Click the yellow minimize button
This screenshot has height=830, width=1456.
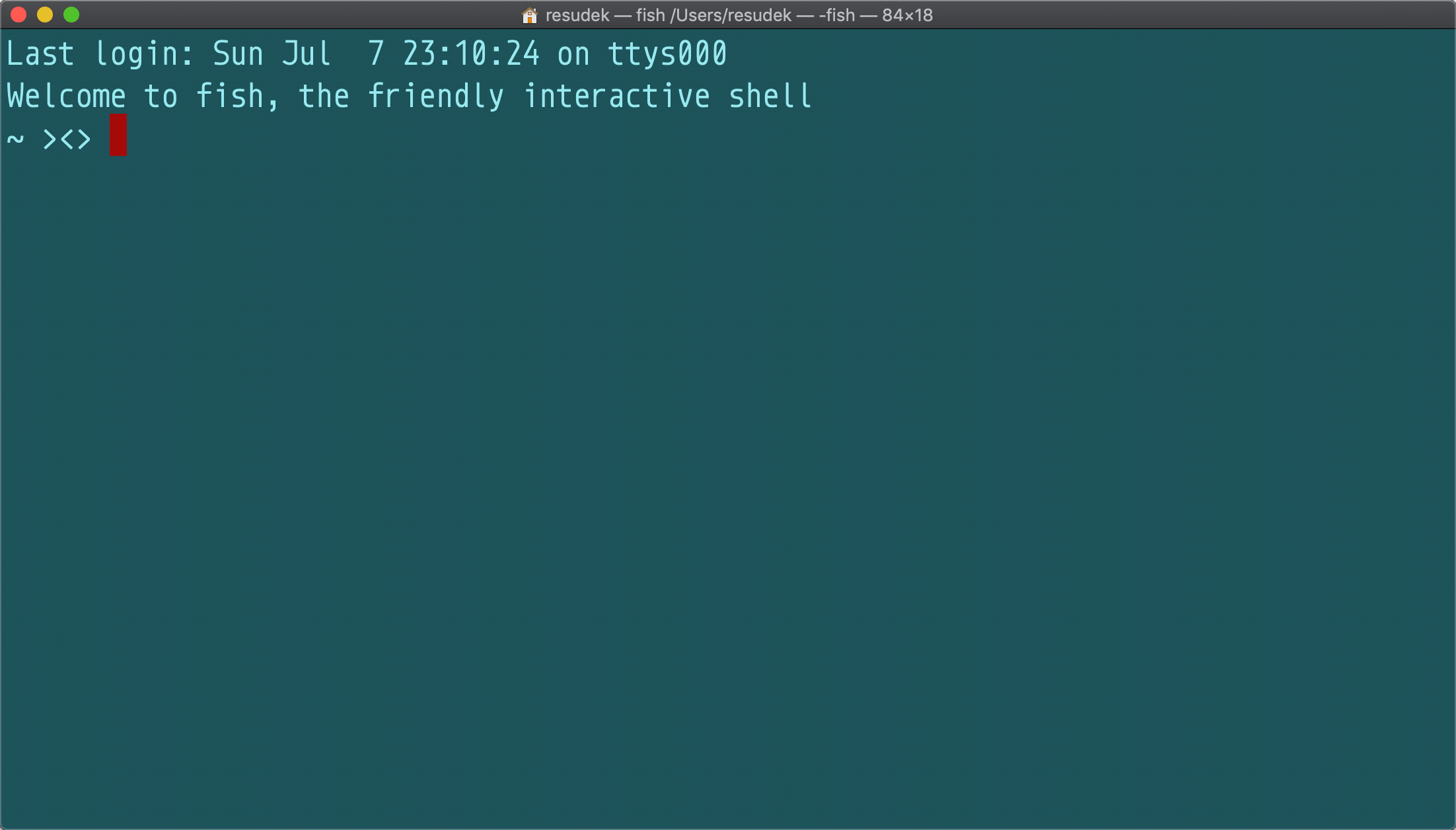43,15
